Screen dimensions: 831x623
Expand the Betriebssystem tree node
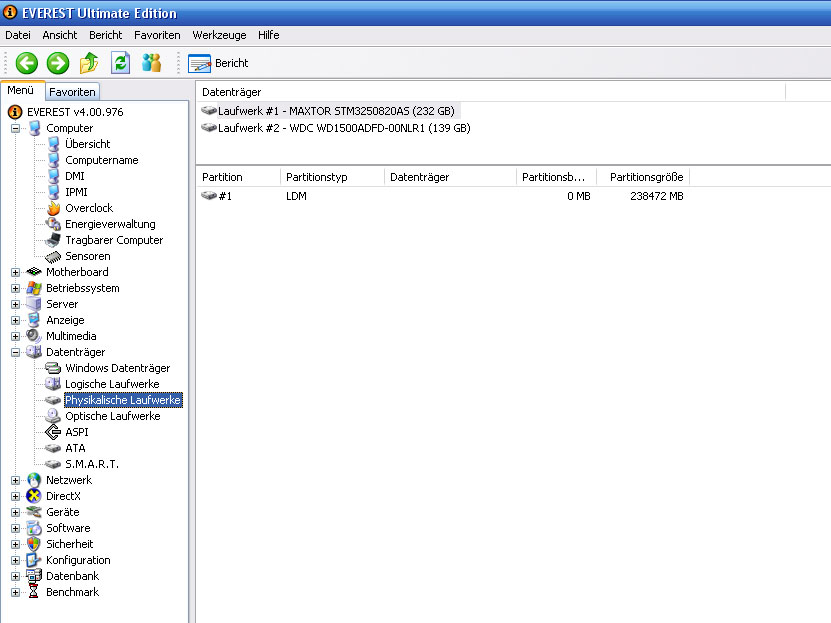pyautogui.click(x=15, y=288)
